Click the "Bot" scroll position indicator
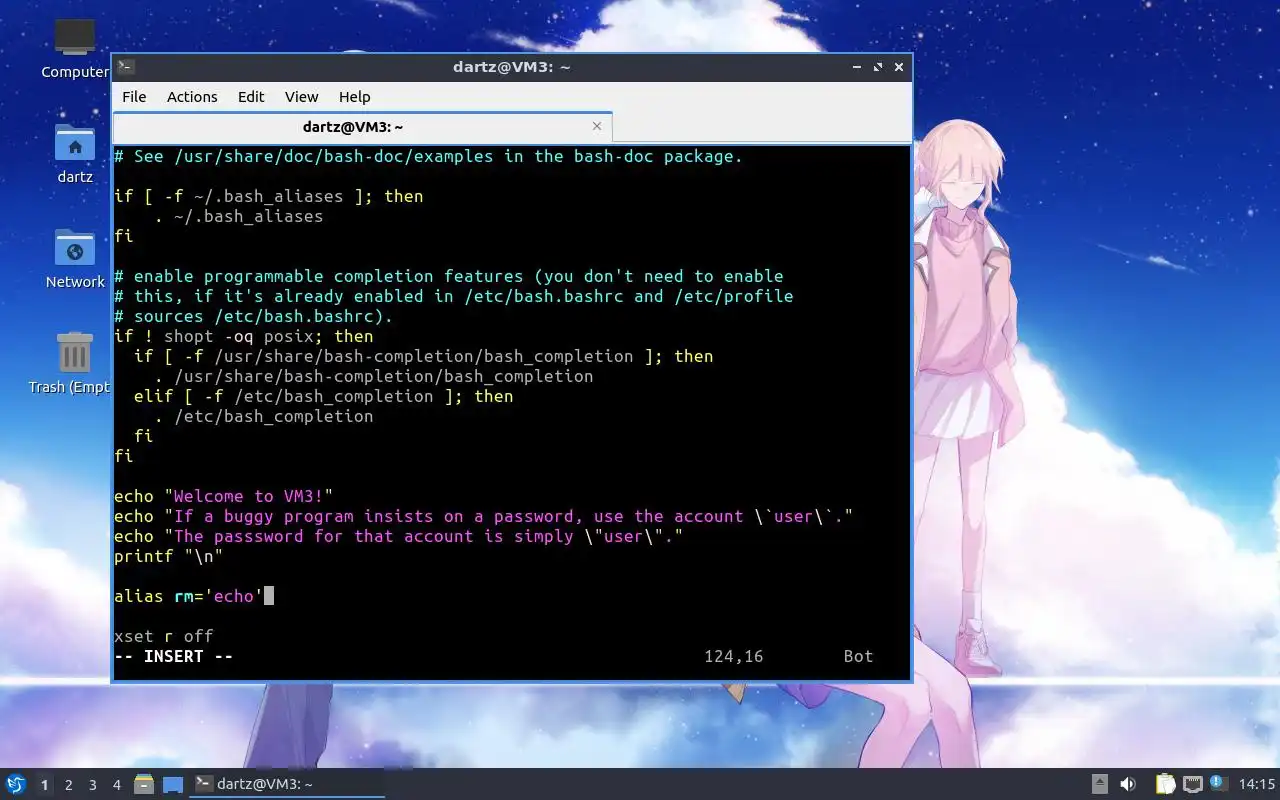This screenshot has width=1280, height=800. click(859, 656)
